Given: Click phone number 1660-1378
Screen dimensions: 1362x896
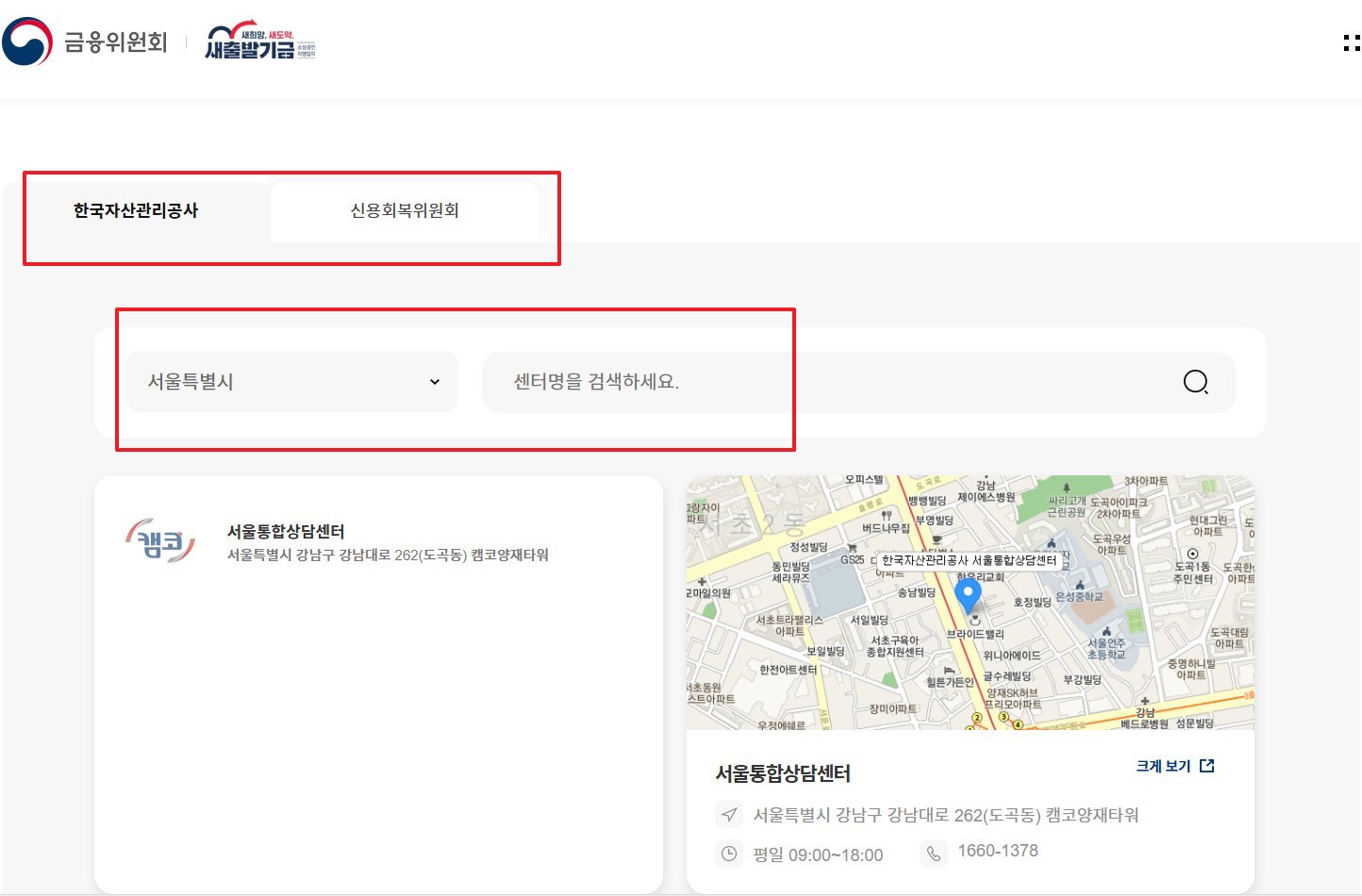Looking at the screenshot, I should [998, 851].
